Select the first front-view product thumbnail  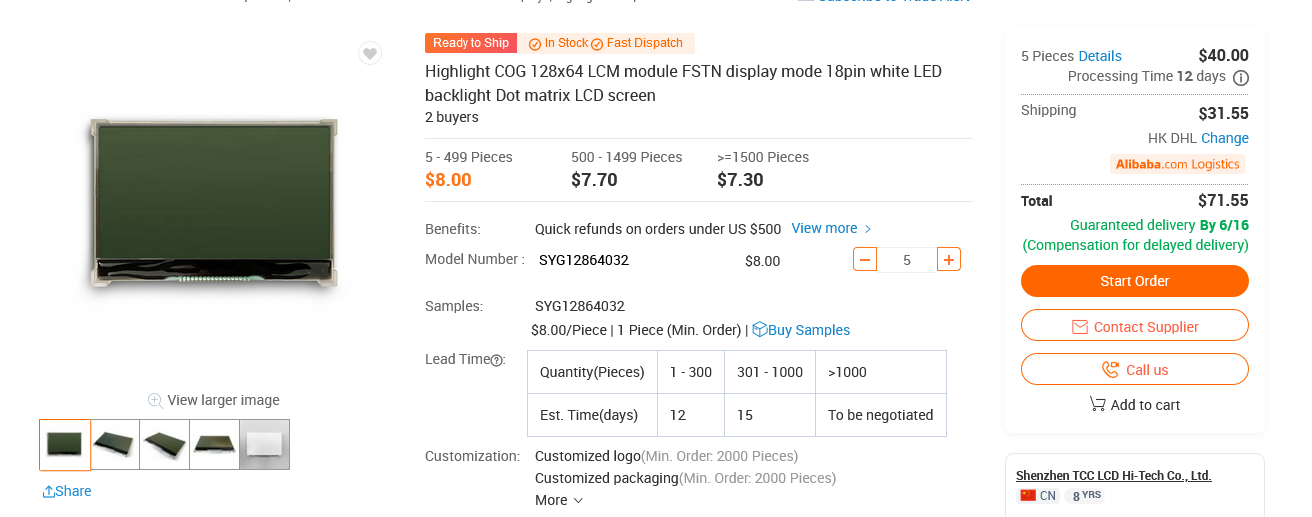pos(65,444)
